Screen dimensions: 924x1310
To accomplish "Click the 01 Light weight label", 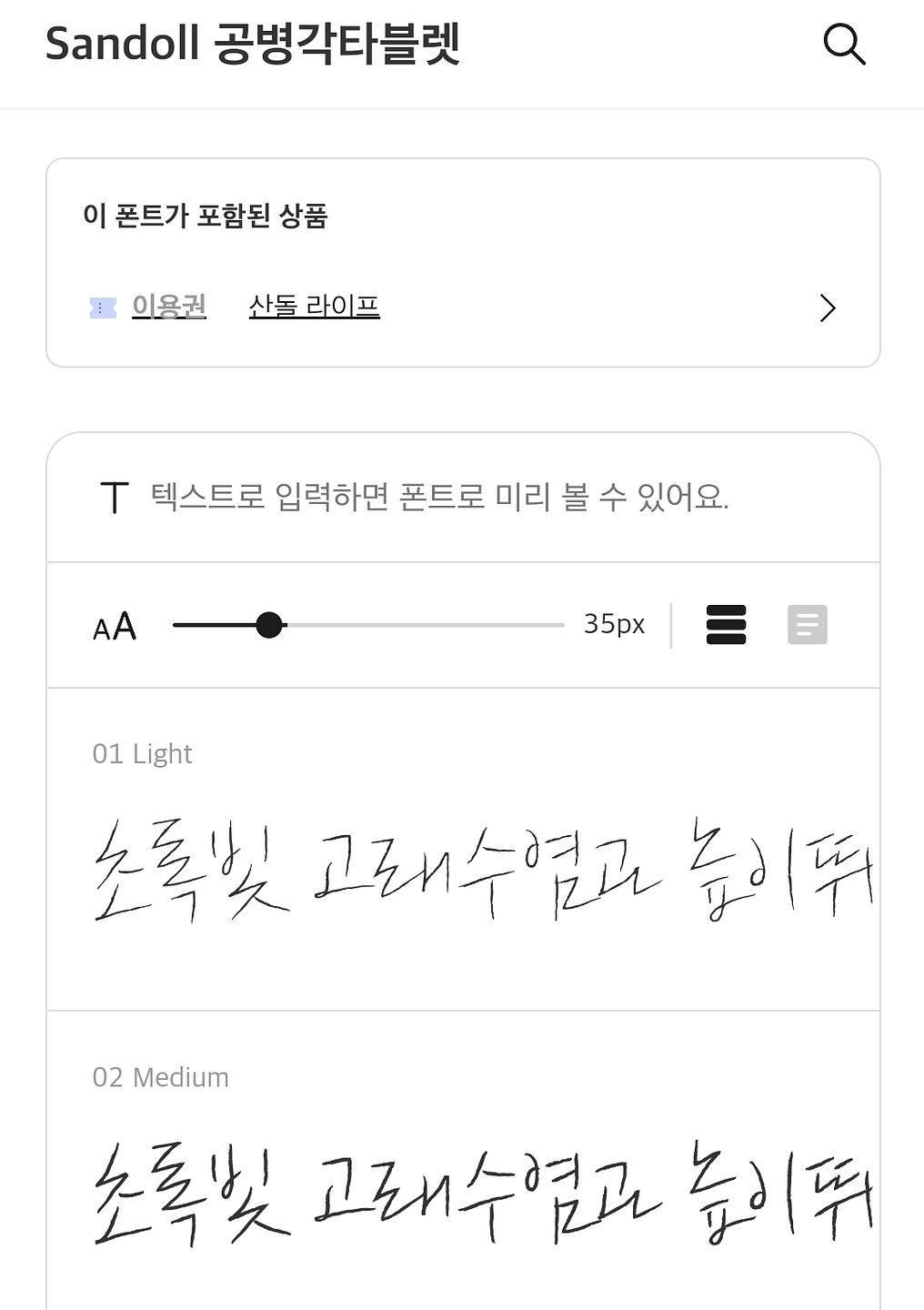I will pos(143,754).
